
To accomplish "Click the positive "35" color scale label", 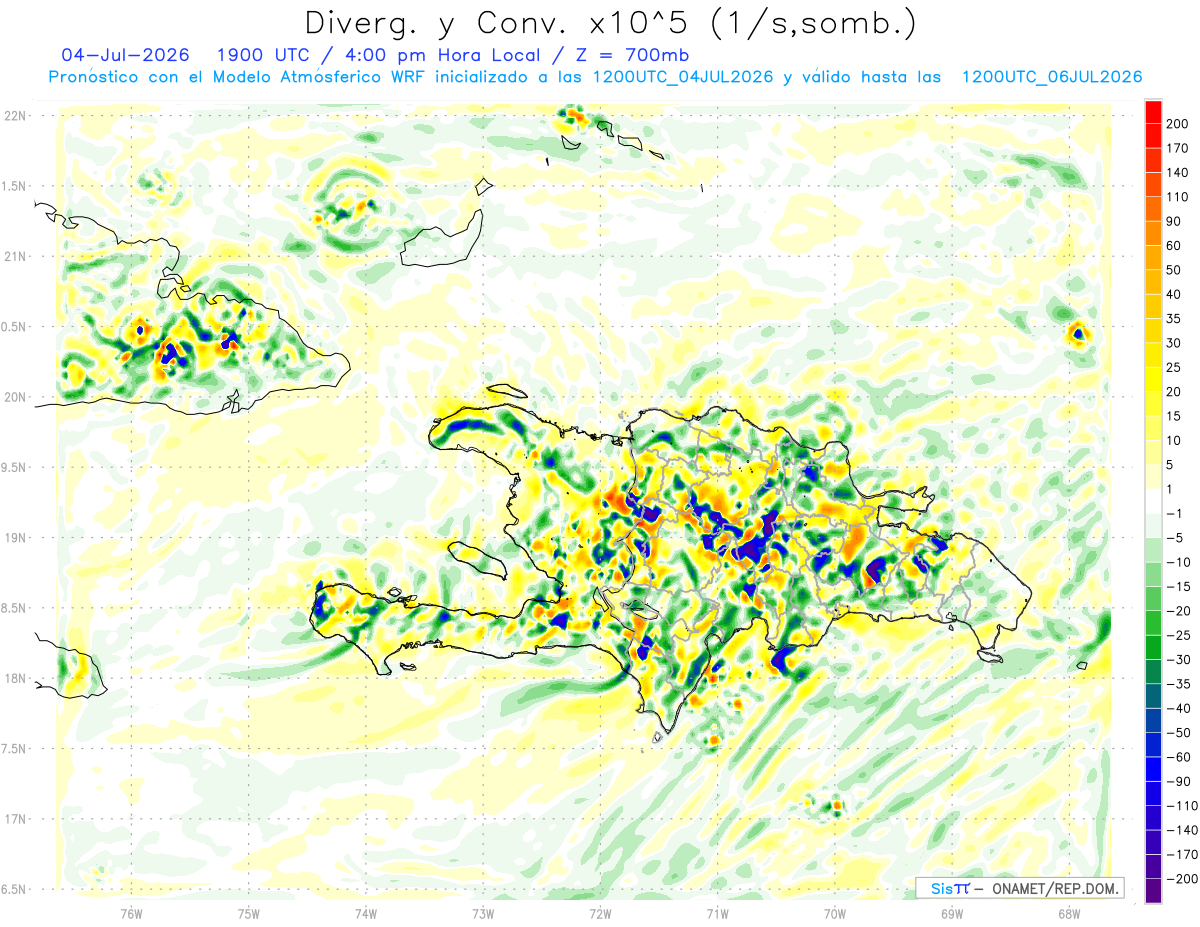I will coord(1176,318).
